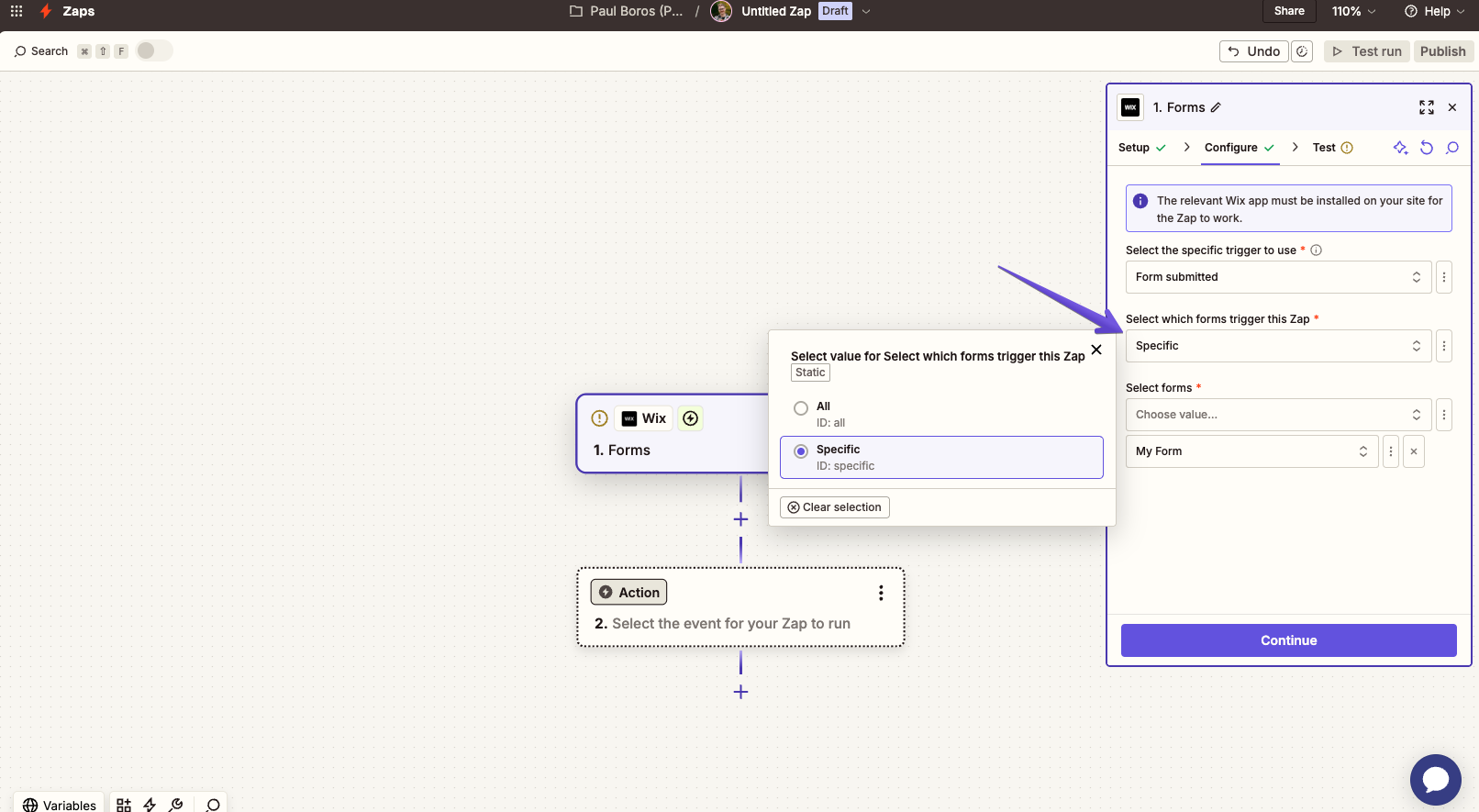Click the wrench tool icon in bottom toolbar
Image resolution: width=1479 pixels, height=812 pixels.
pyautogui.click(x=176, y=805)
